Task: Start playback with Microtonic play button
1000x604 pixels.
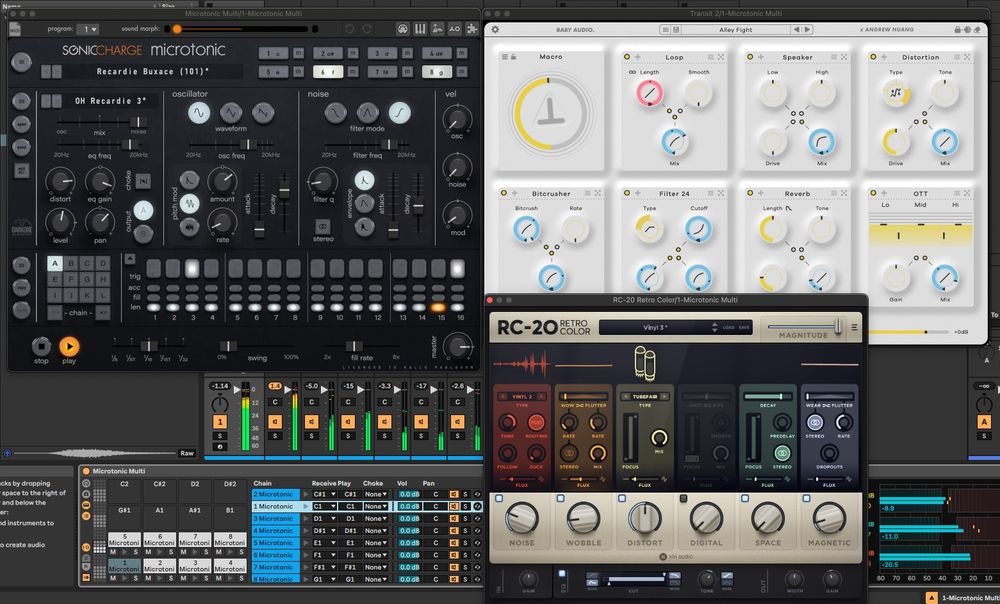Action: click(x=69, y=346)
